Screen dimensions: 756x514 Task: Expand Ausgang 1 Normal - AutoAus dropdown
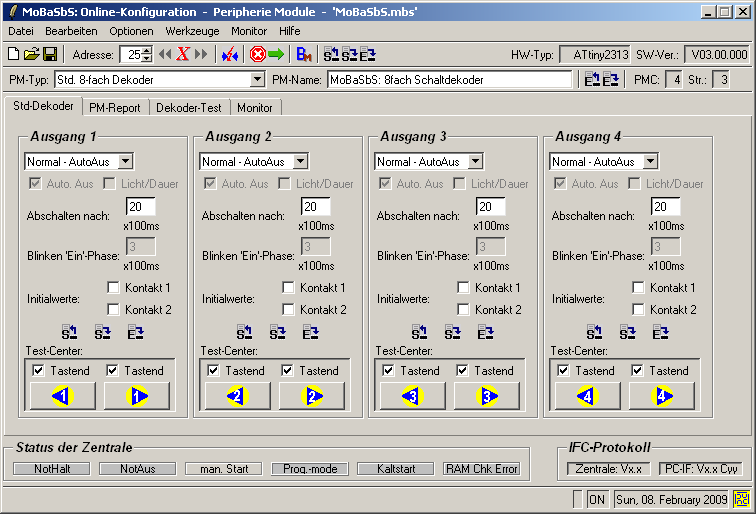click(126, 162)
